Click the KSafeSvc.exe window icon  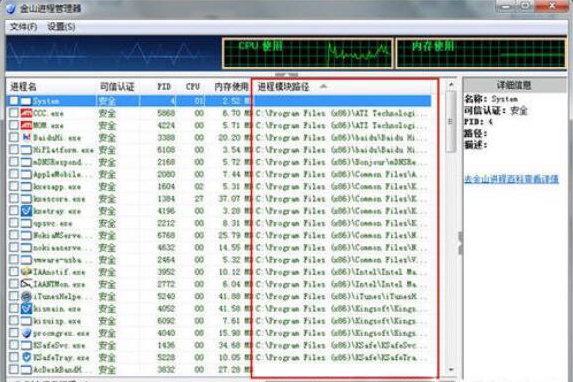pos(26,345)
